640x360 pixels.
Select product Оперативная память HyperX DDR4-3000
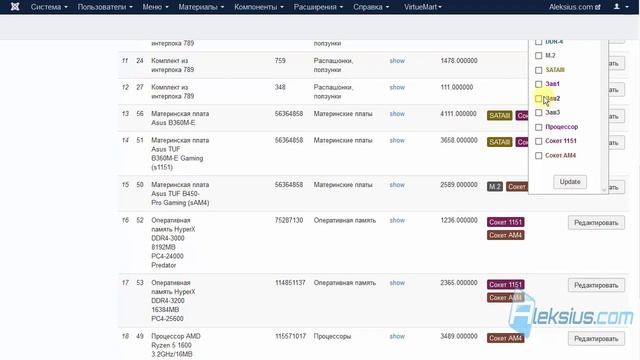[173, 243]
